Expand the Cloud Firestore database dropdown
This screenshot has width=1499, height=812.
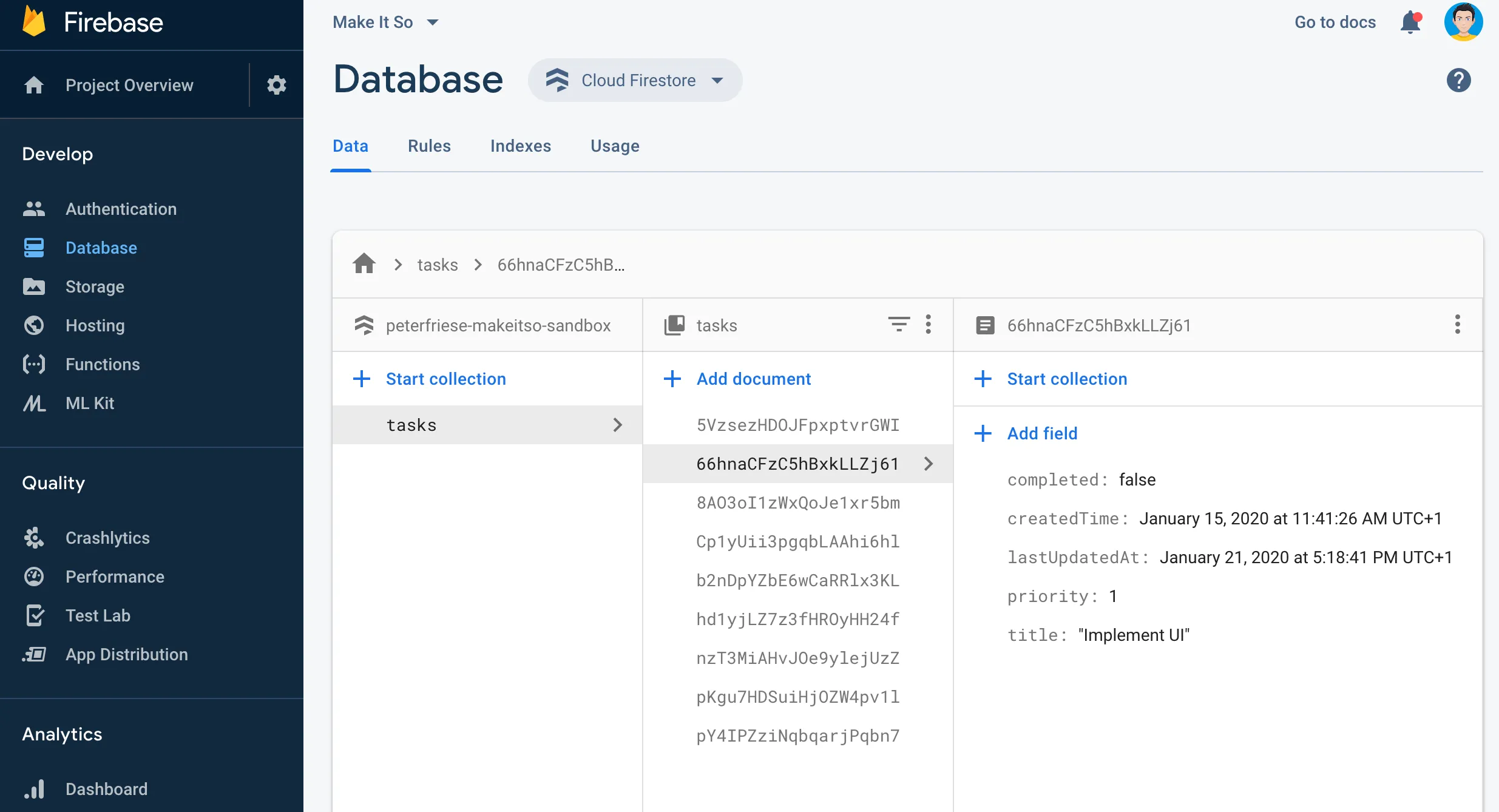pos(720,80)
